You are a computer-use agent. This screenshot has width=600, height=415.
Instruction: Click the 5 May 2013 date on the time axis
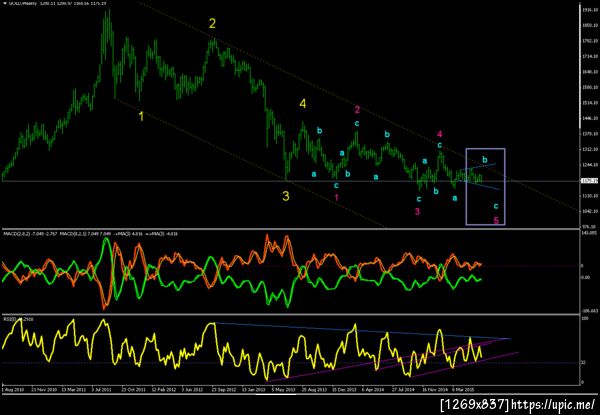[x=283, y=389]
